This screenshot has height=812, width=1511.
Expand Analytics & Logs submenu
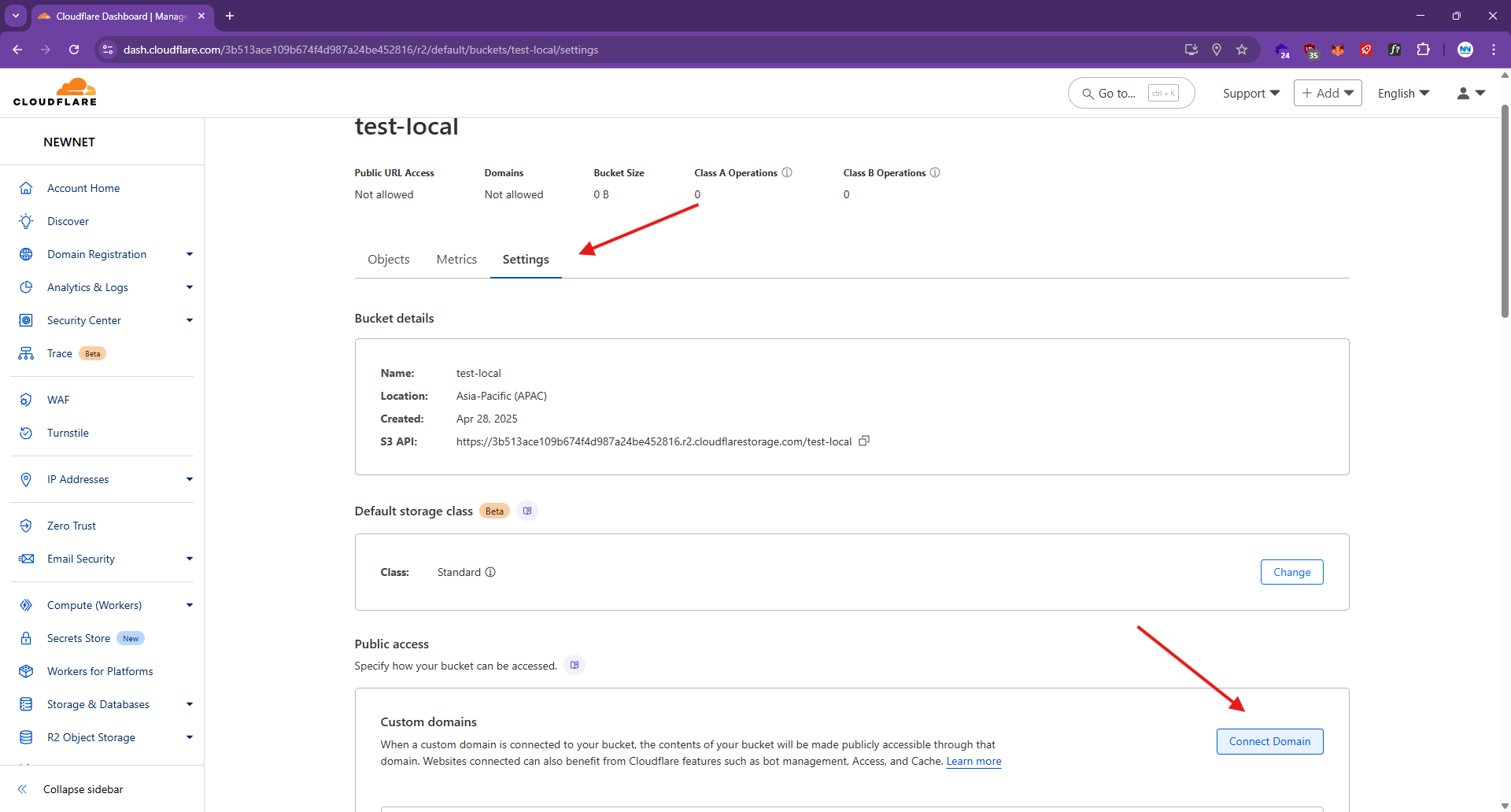(x=190, y=287)
